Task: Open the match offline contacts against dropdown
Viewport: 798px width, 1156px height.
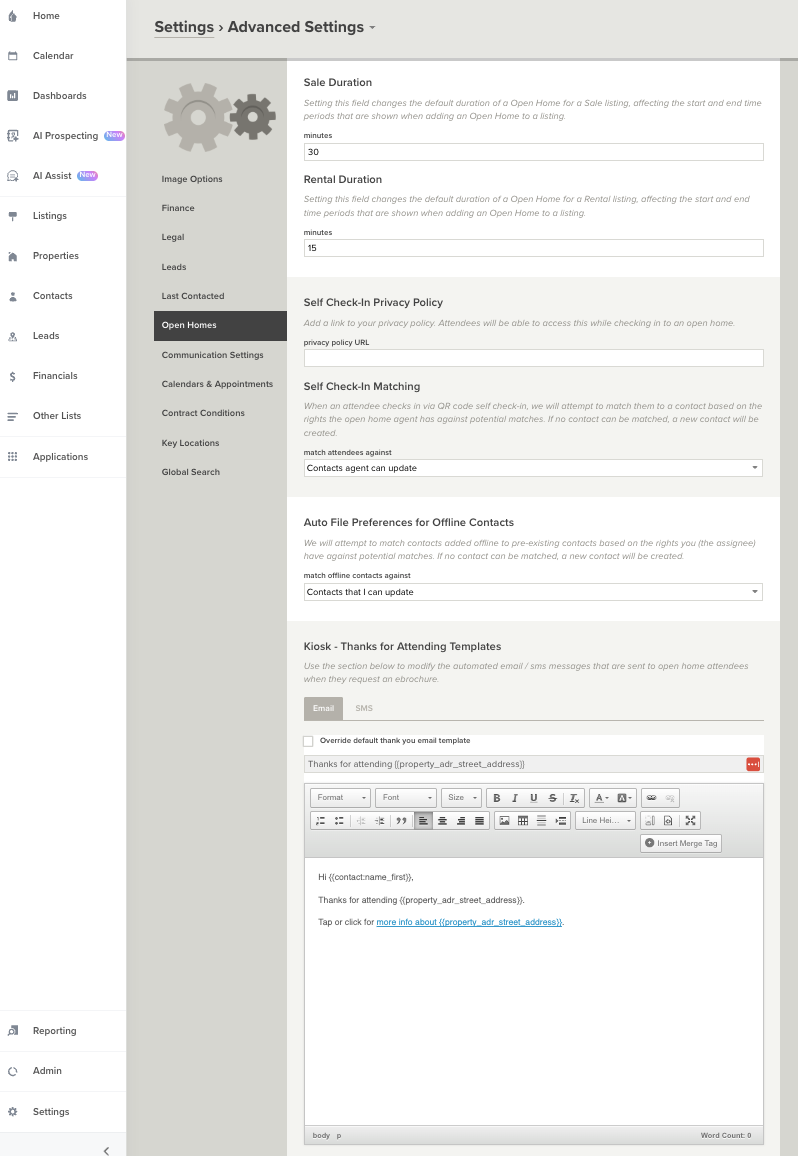Action: [533, 592]
